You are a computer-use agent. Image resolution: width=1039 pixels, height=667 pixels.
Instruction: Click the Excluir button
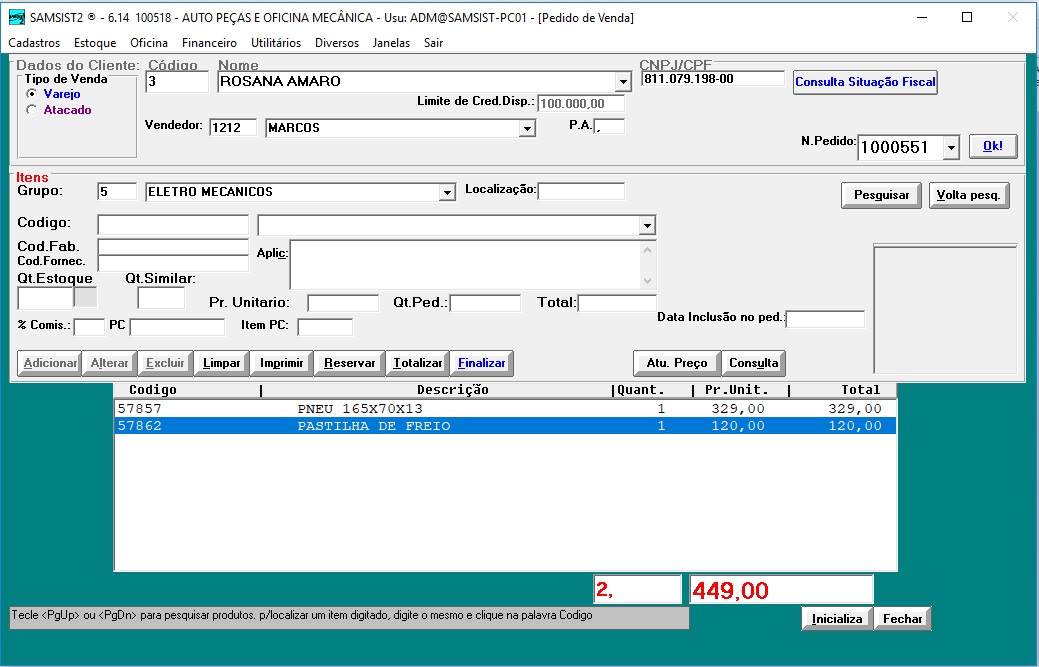[165, 363]
